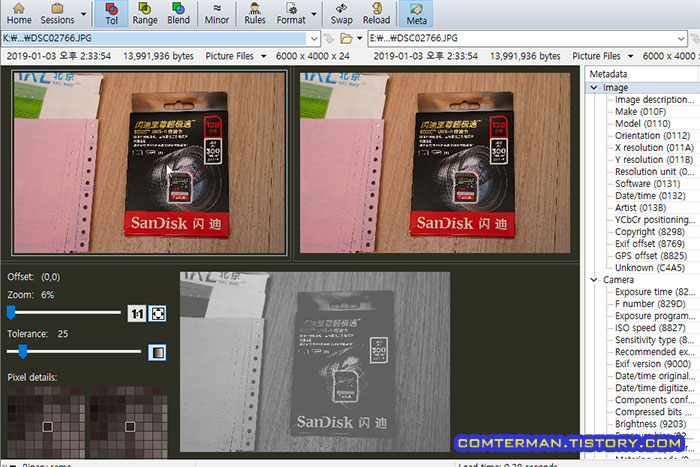Switch to Range comparison mode
This screenshot has width=700, height=467.
(145, 14)
